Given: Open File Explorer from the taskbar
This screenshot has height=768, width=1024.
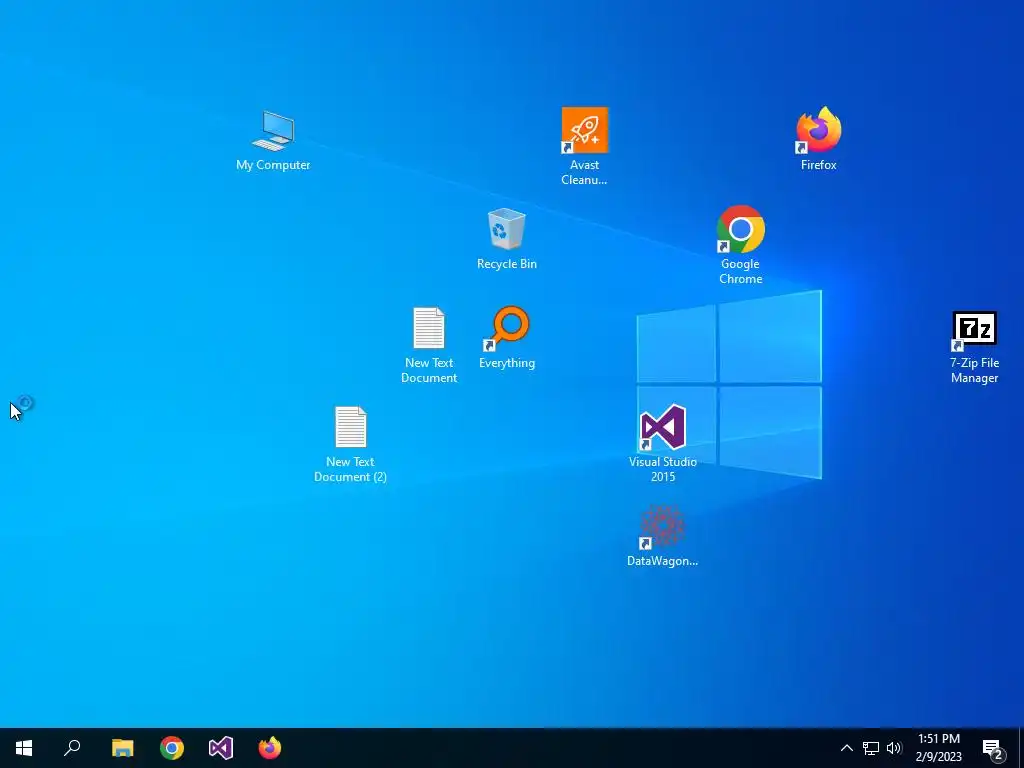Looking at the screenshot, I should point(122,748).
